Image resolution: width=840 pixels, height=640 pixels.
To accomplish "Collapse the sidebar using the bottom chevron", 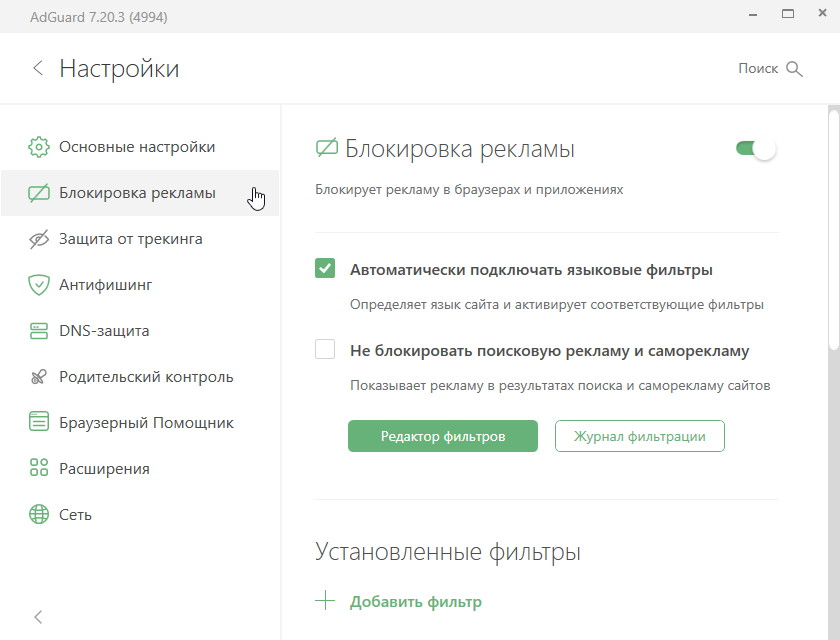I will 38,617.
